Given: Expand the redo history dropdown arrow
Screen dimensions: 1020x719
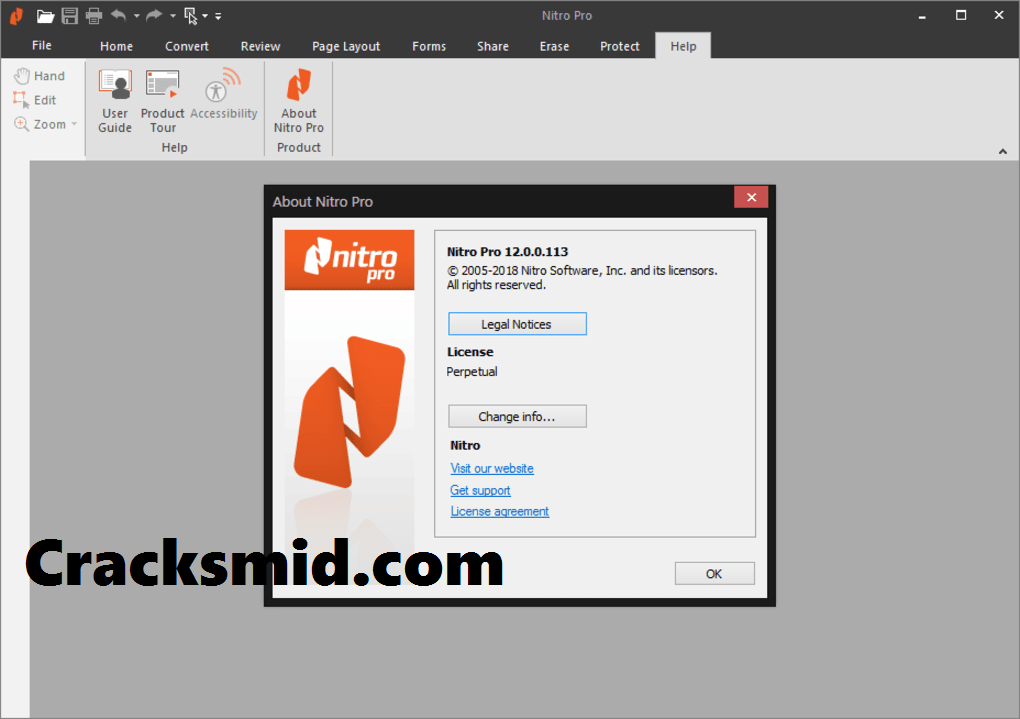Looking at the screenshot, I should (x=173, y=16).
